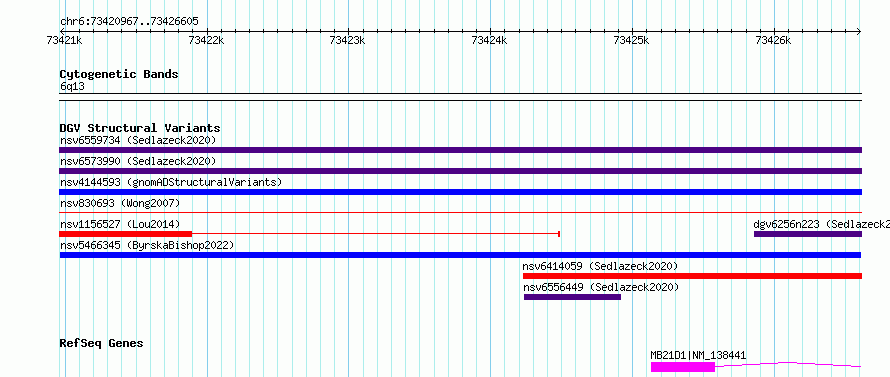Open the nsv6414059 (Sedlazeck2020) variant label

(x=601, y=266)
